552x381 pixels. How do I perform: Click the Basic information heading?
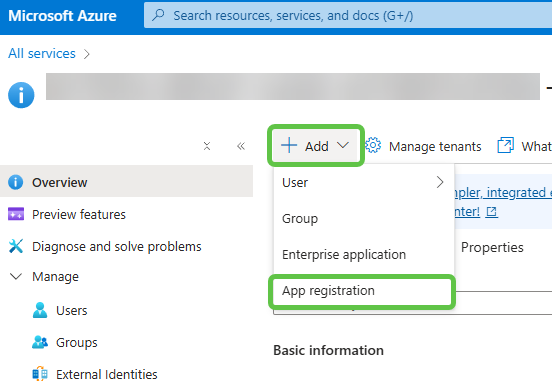click(x=328, y=350)
